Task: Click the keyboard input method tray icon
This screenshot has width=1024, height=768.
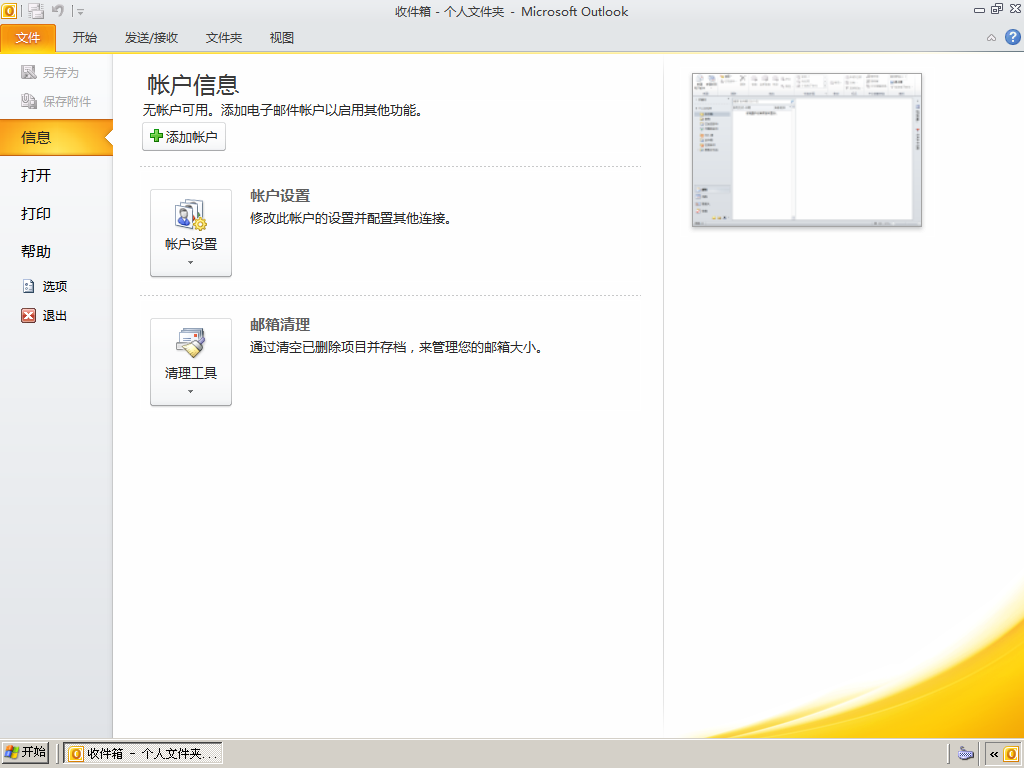Action: point(966,754)
